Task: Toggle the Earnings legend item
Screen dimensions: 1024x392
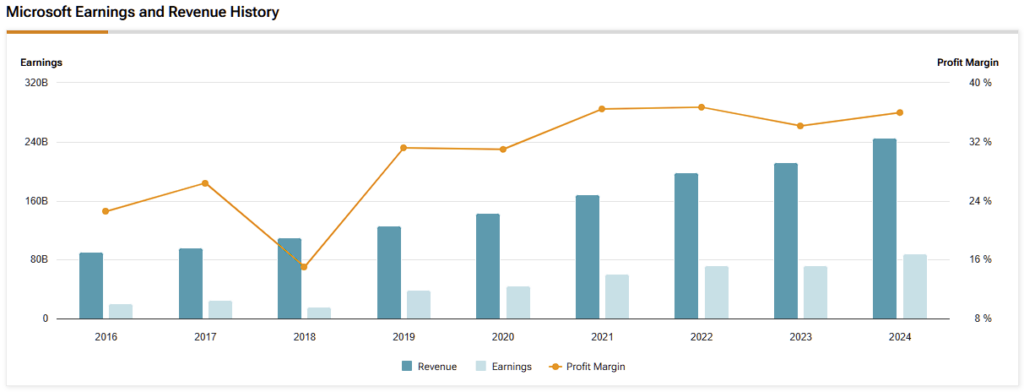Action: (x=504, y=367)
